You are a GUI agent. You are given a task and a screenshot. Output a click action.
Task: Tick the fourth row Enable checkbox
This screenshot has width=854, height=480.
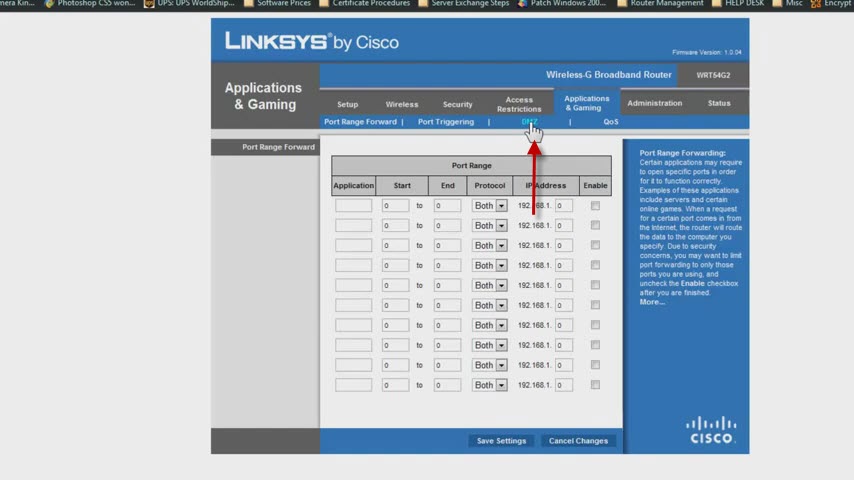pyautogui.click(x=595, y=265)
